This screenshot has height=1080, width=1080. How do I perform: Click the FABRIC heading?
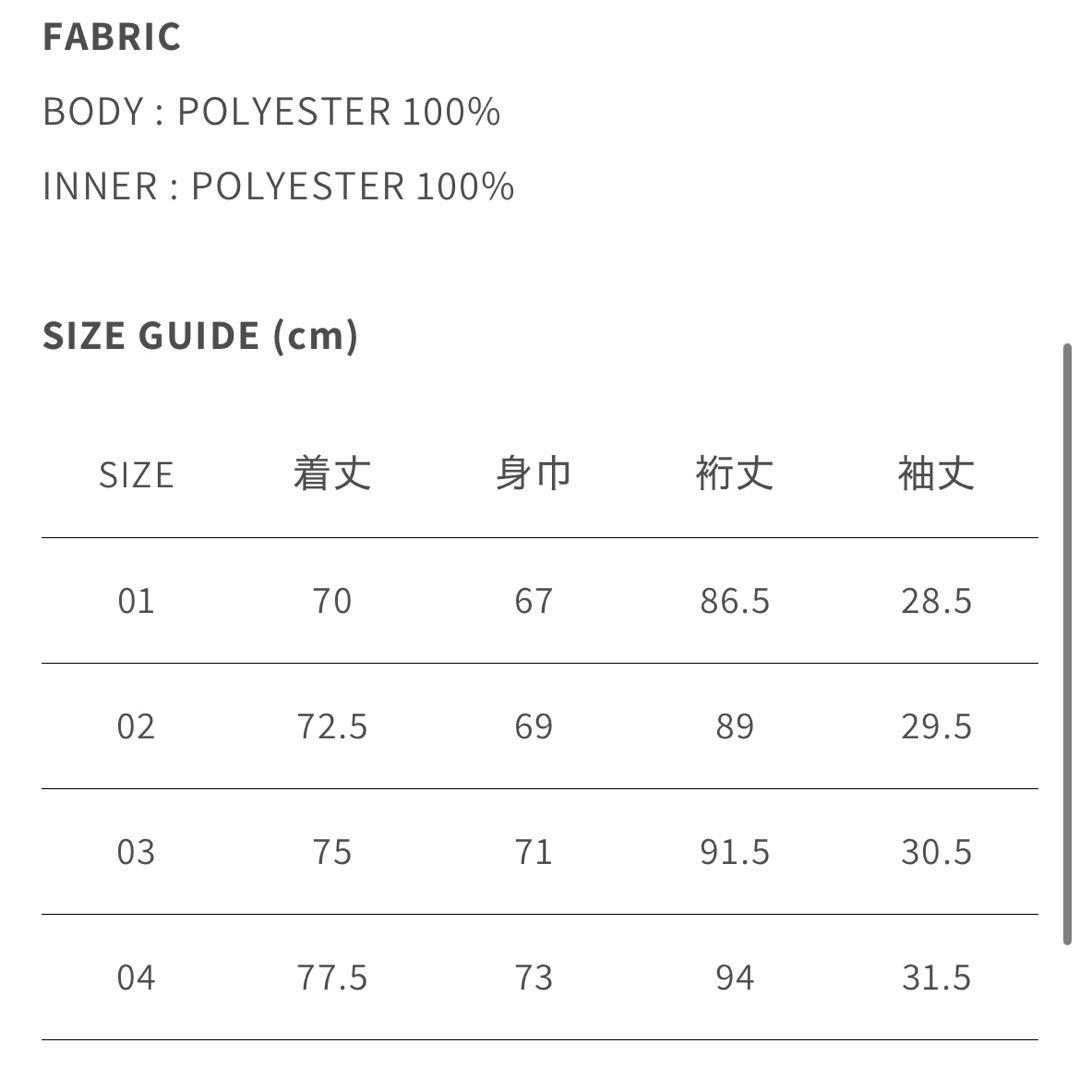click(112, 37)
